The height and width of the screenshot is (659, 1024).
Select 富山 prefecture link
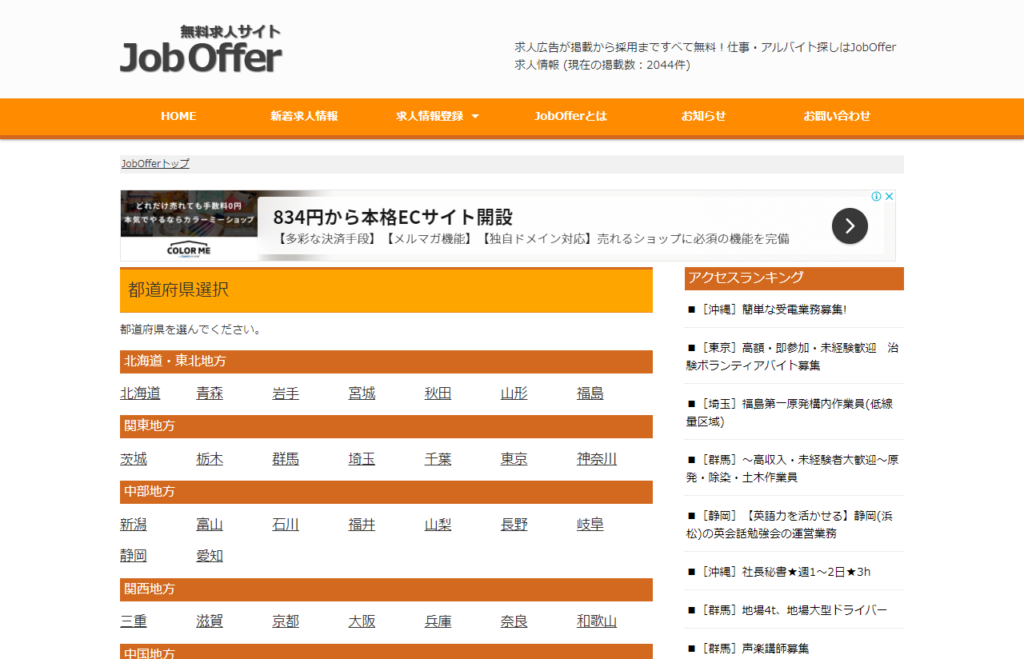(210, 524)
